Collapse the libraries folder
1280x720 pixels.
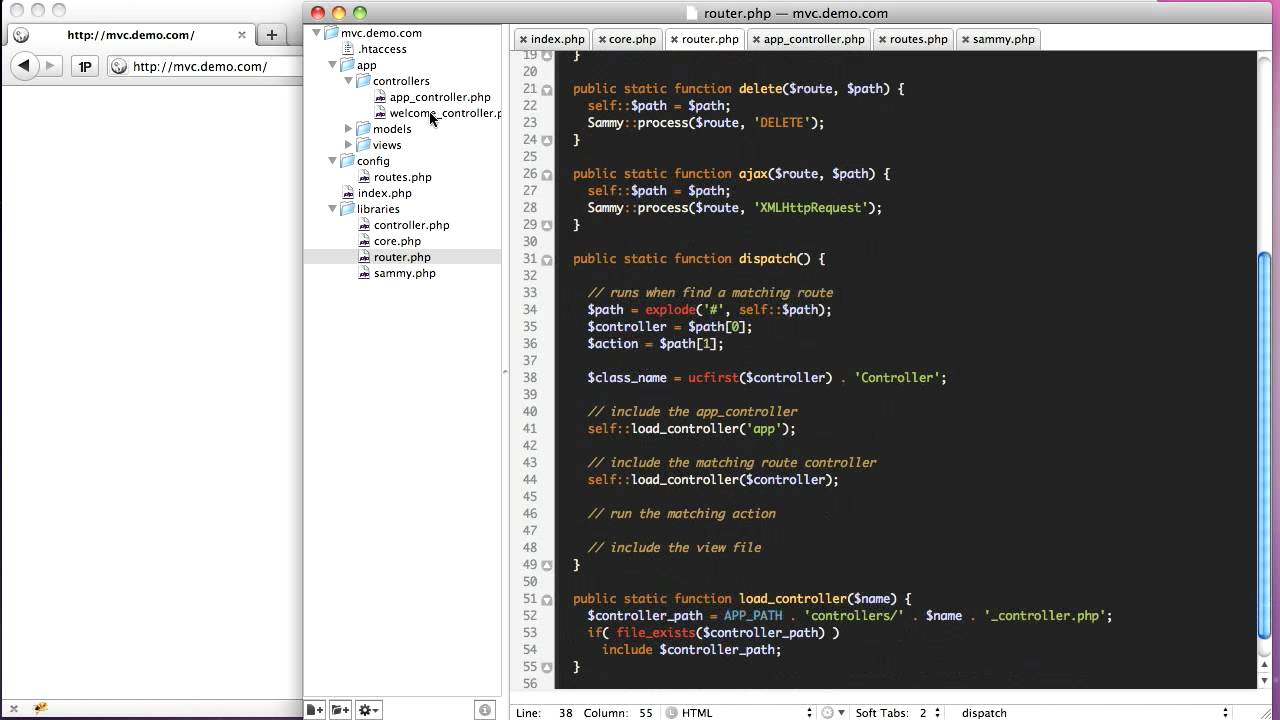[333, 209]
